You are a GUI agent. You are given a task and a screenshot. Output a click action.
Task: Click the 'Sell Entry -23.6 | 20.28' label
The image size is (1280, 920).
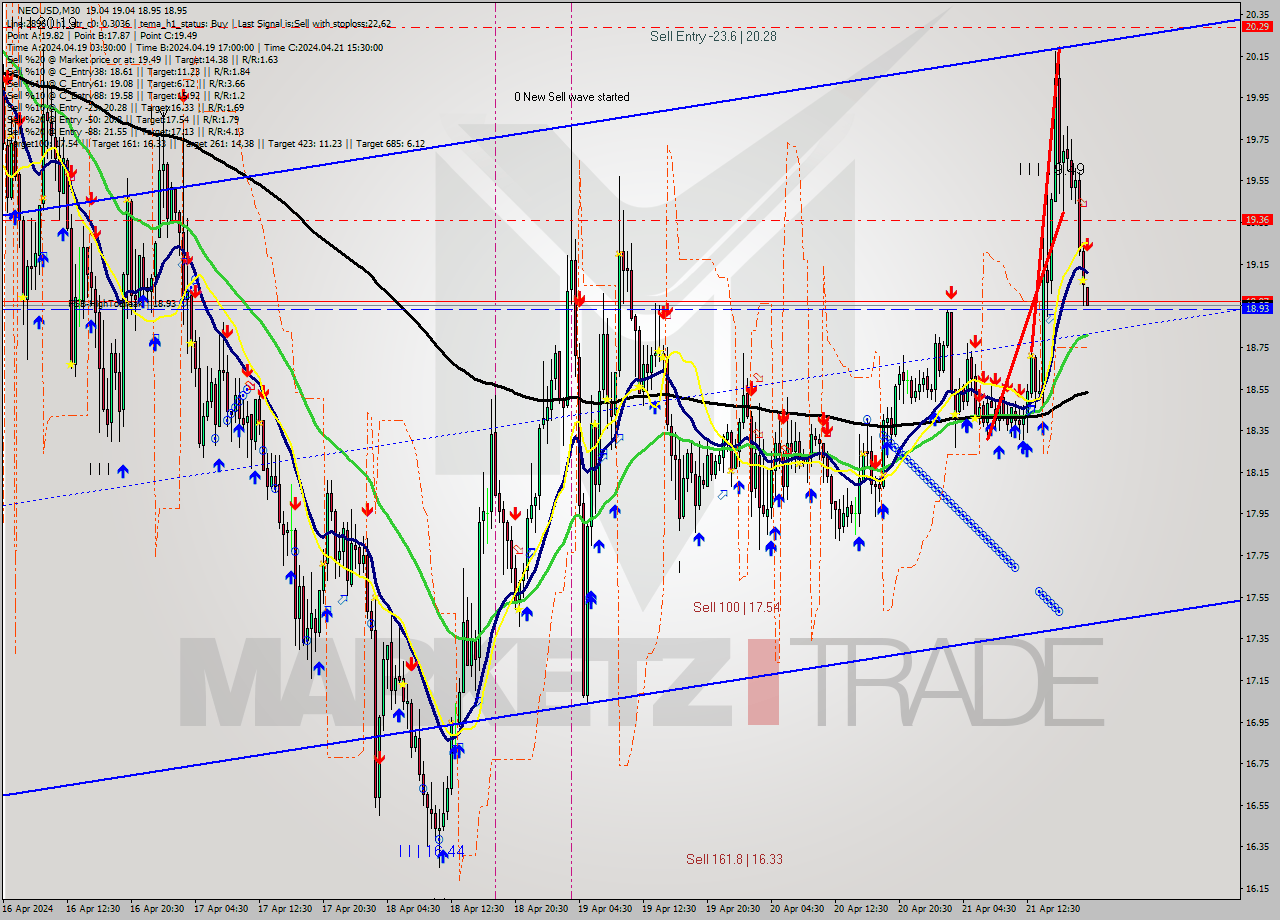713,36
